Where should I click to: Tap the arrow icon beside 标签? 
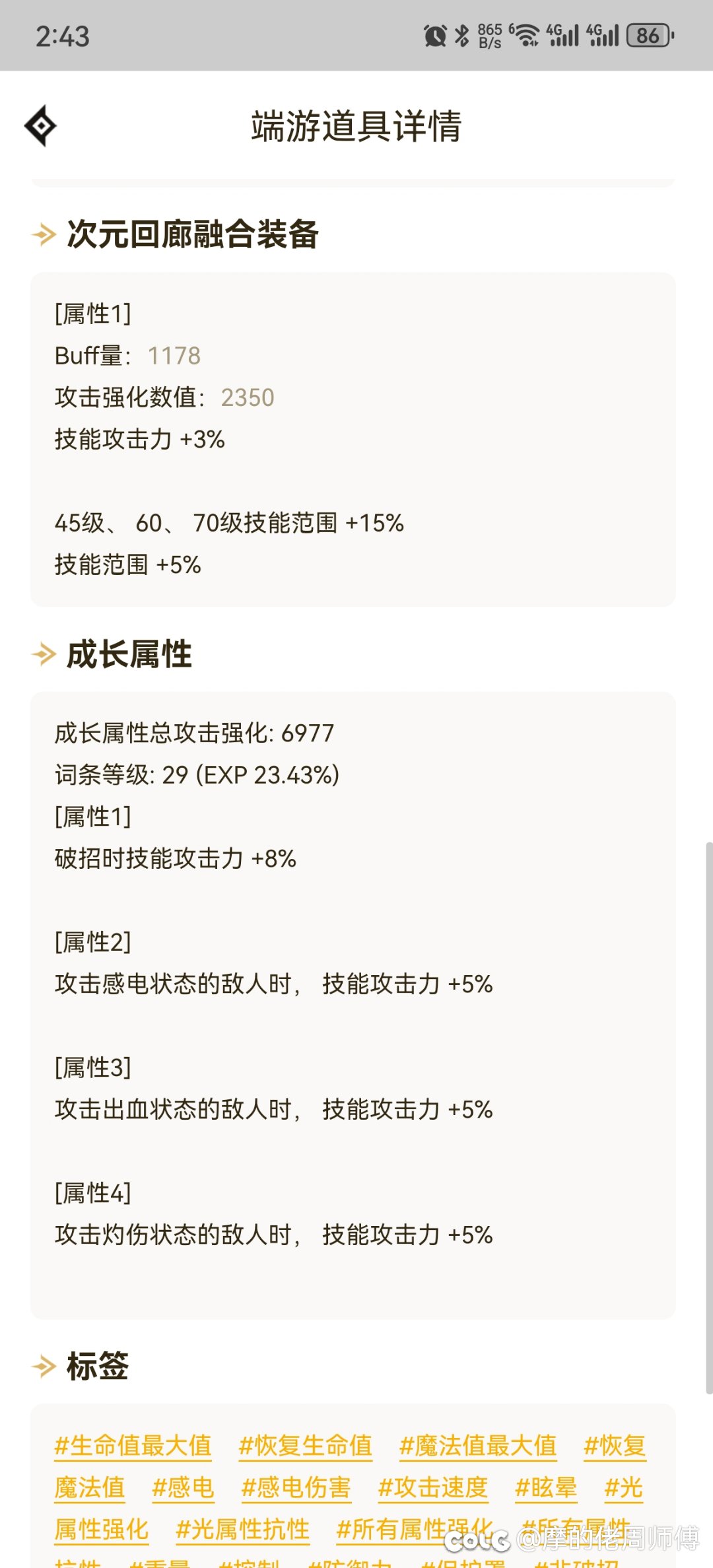(x=44, y=1366)
